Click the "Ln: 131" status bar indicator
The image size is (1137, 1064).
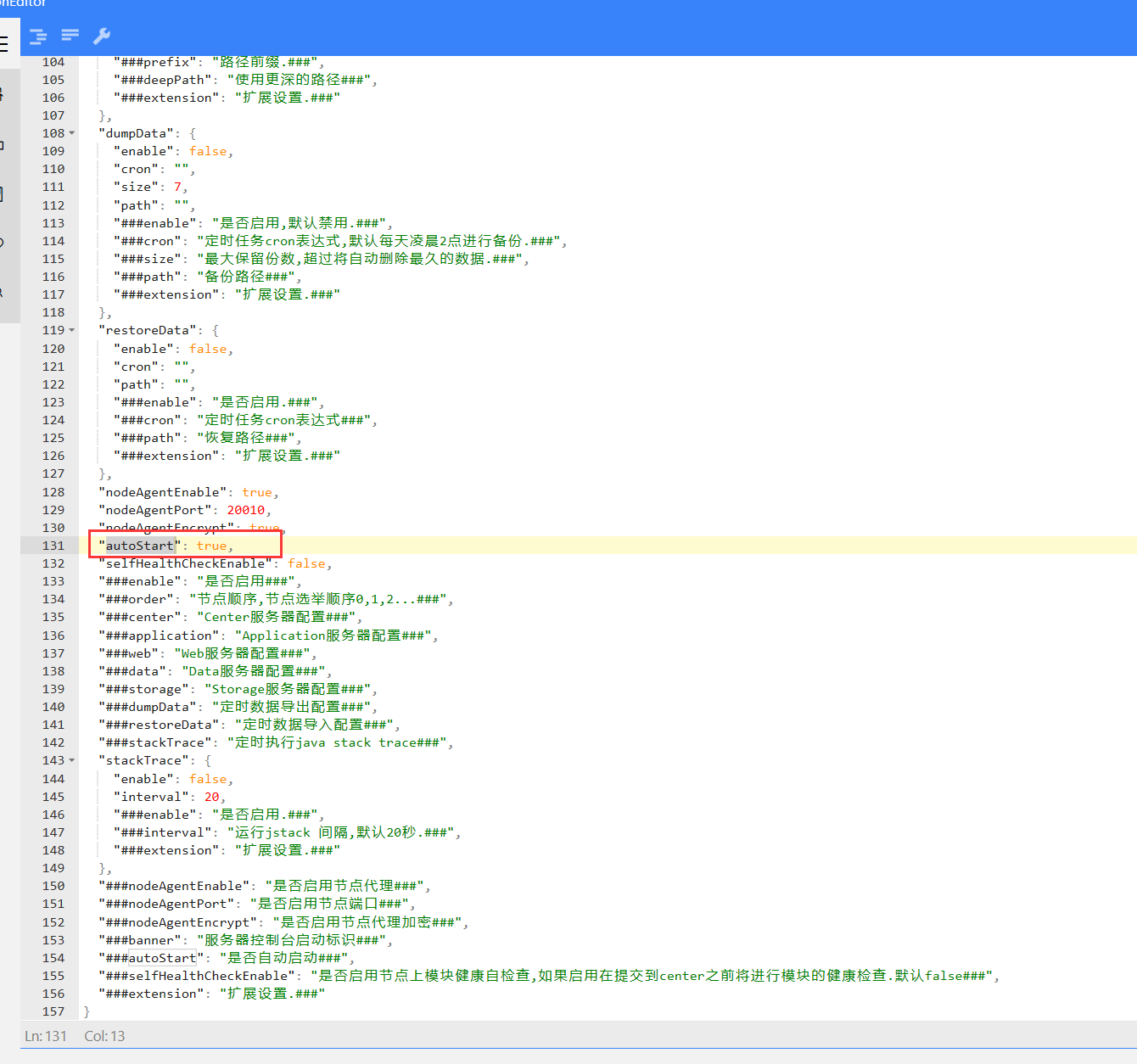(46, 1036)
